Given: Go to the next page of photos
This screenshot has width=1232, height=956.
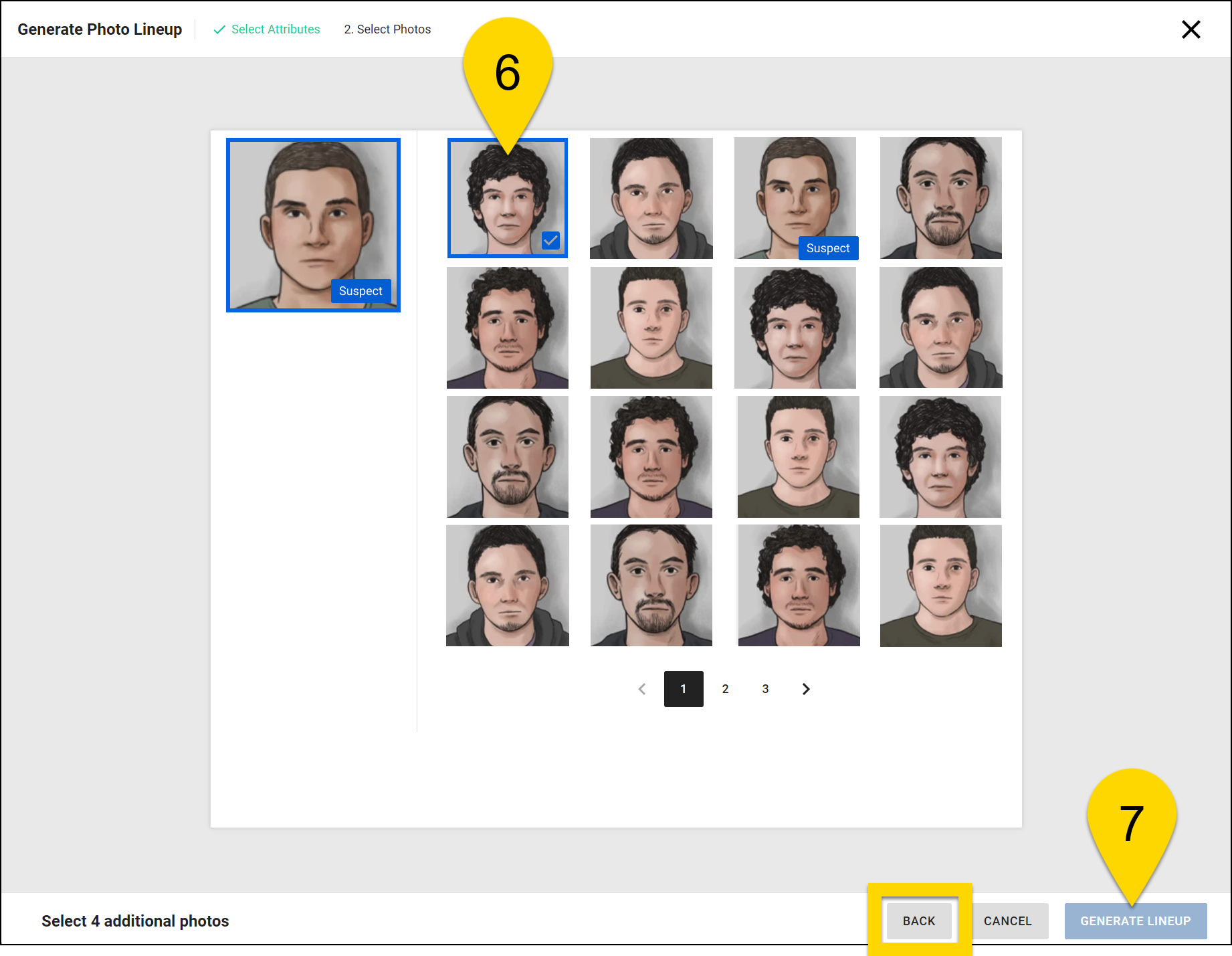Looking at the screenshot, I should [x=806, y=688].
